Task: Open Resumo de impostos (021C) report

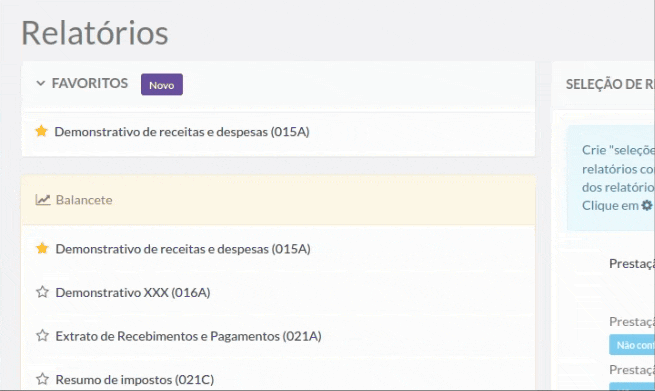Action: (x=135, y=380)
